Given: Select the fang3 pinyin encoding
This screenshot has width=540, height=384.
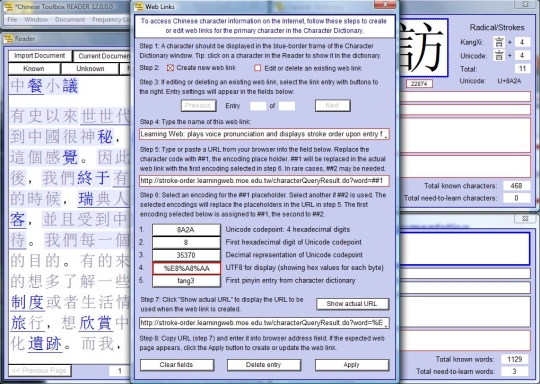Looking at the screenshot, I should point(186,281).
